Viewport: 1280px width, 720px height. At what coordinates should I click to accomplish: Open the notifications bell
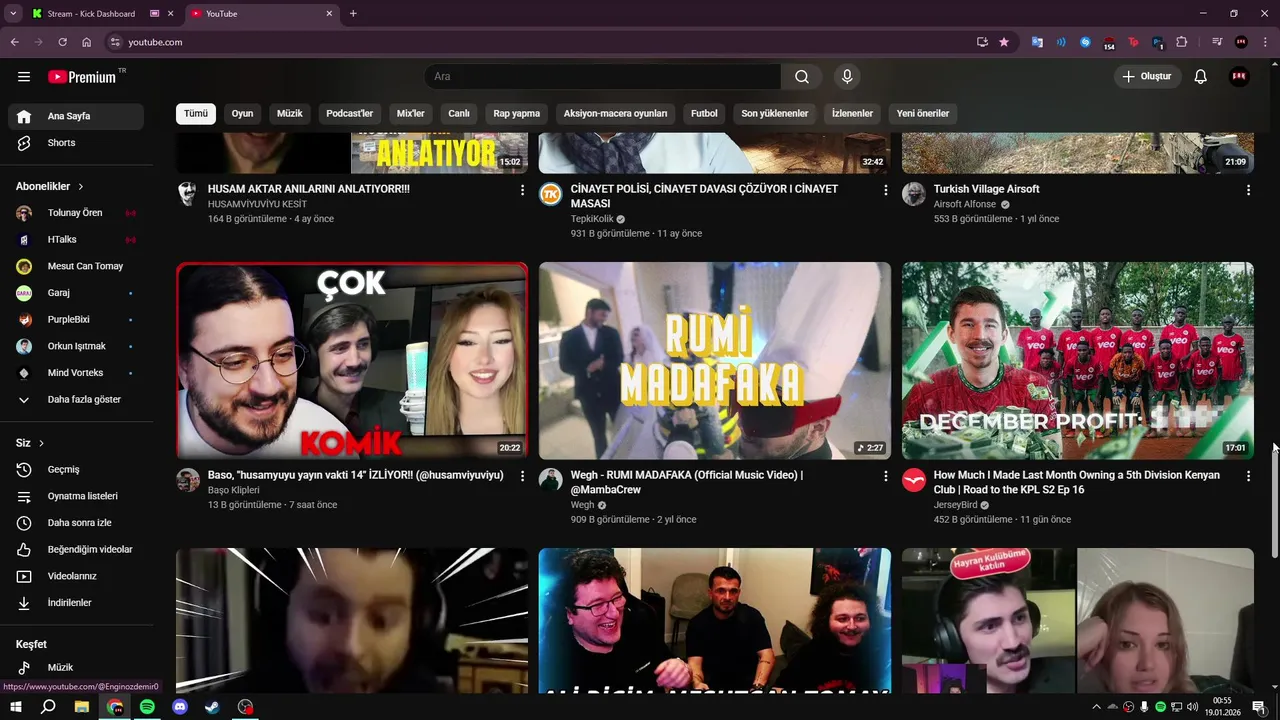click(1201, 77)
